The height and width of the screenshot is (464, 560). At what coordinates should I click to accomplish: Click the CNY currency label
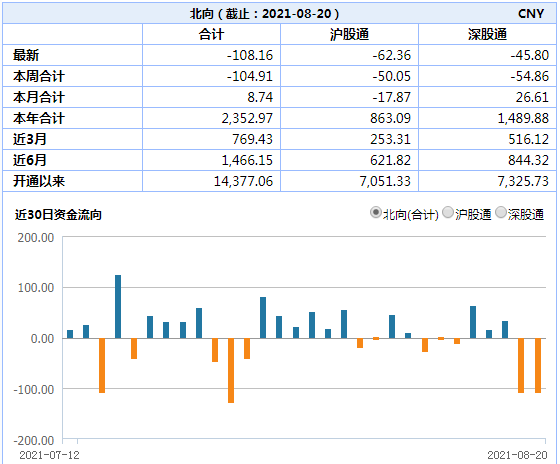pyautogui.click(x=531, y=14)
